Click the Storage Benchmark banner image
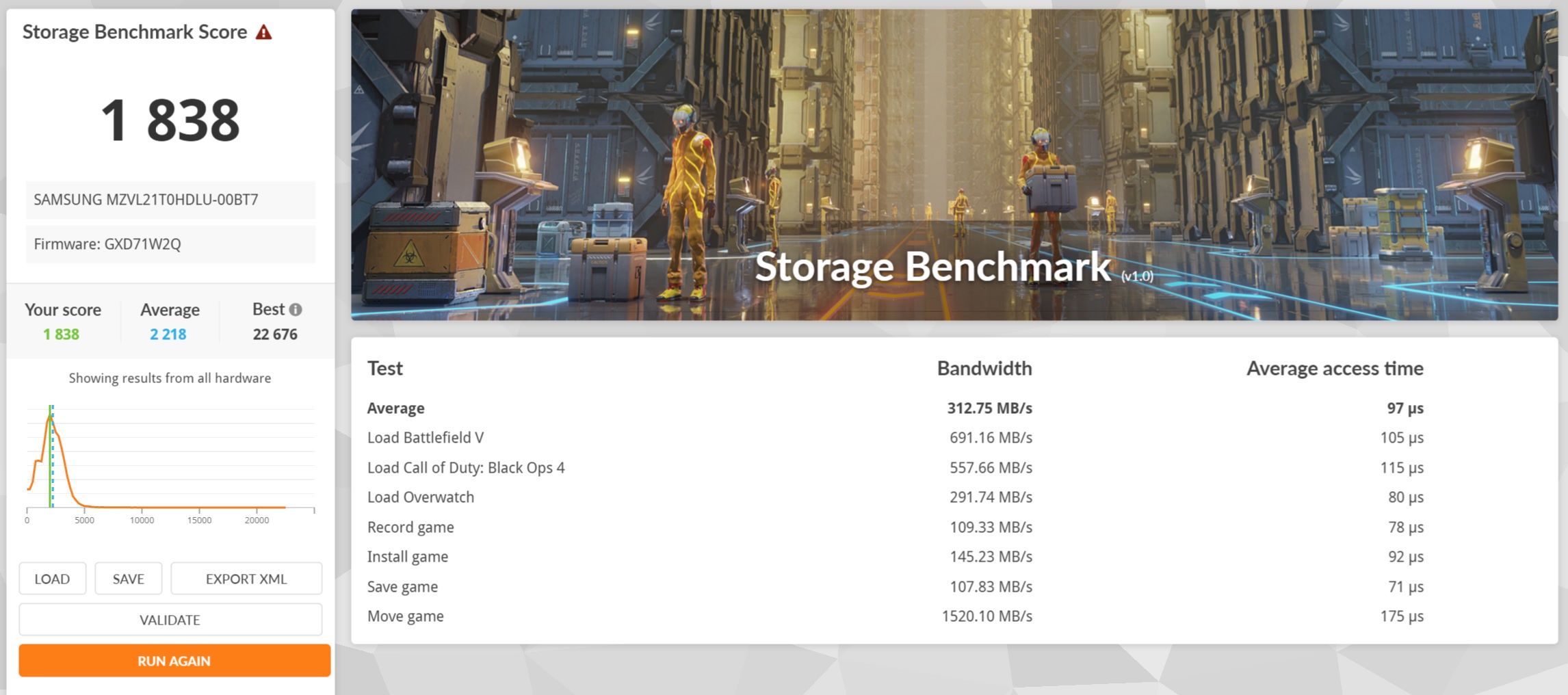Screen dimensions: 1568x695 954,164
